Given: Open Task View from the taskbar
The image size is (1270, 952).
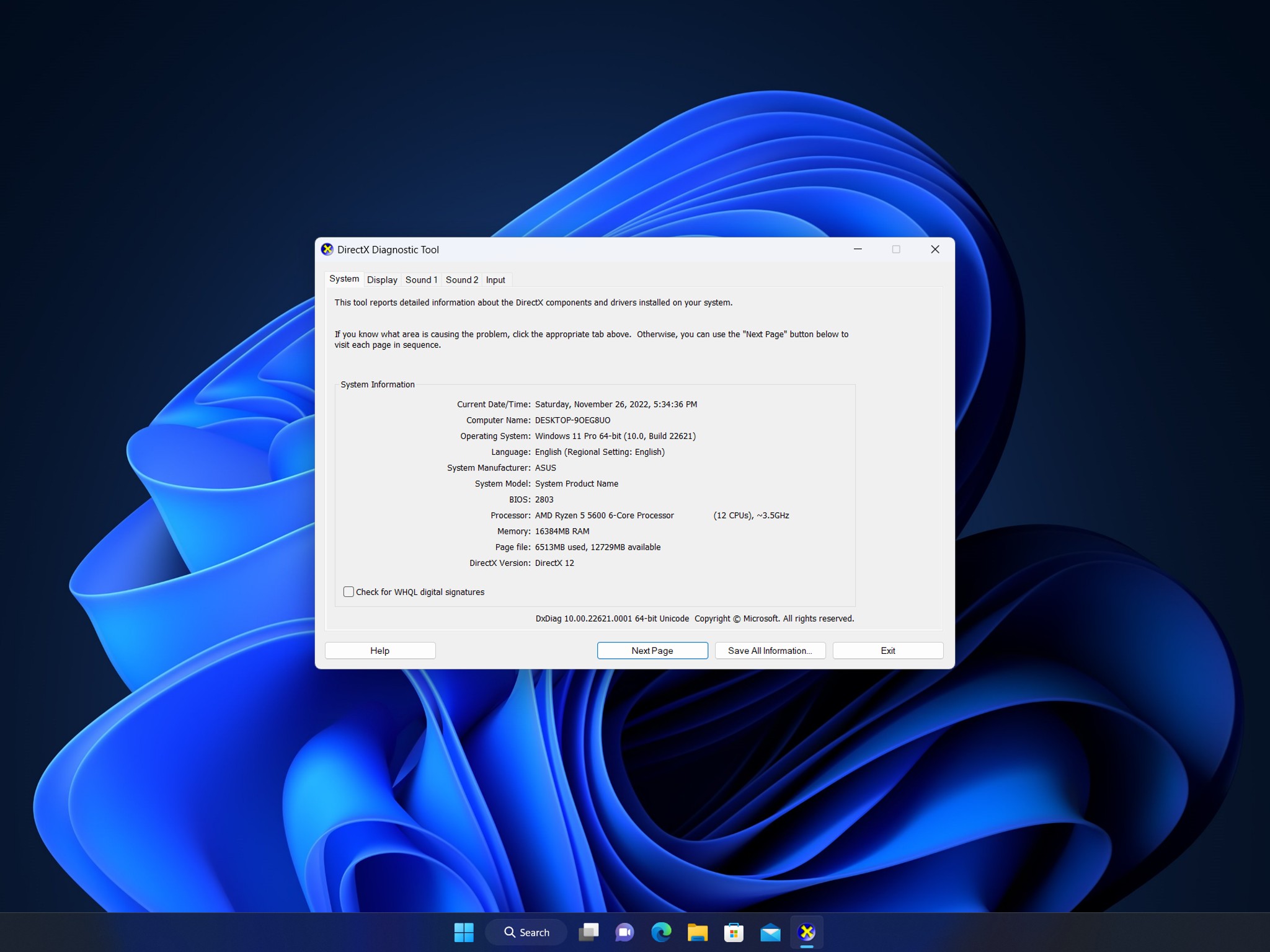Looking at the screenshot, I should pos(588,932).
